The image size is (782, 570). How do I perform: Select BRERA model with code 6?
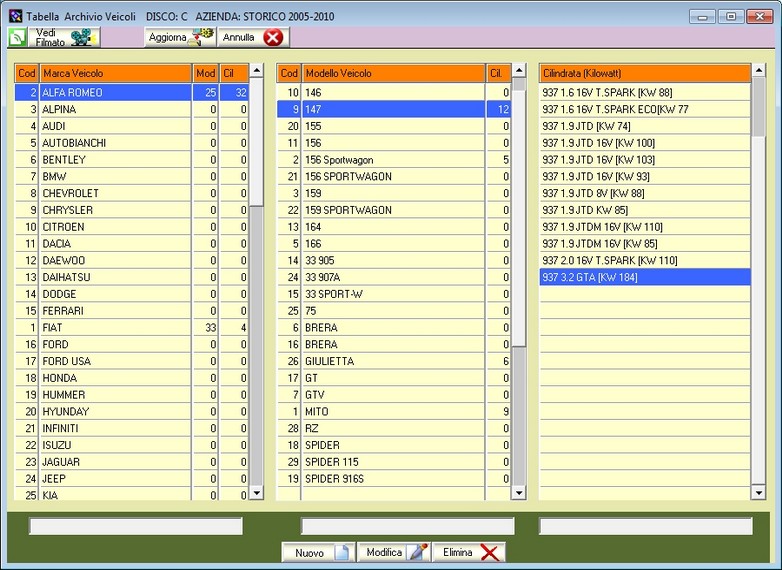(x=394, y=328)
